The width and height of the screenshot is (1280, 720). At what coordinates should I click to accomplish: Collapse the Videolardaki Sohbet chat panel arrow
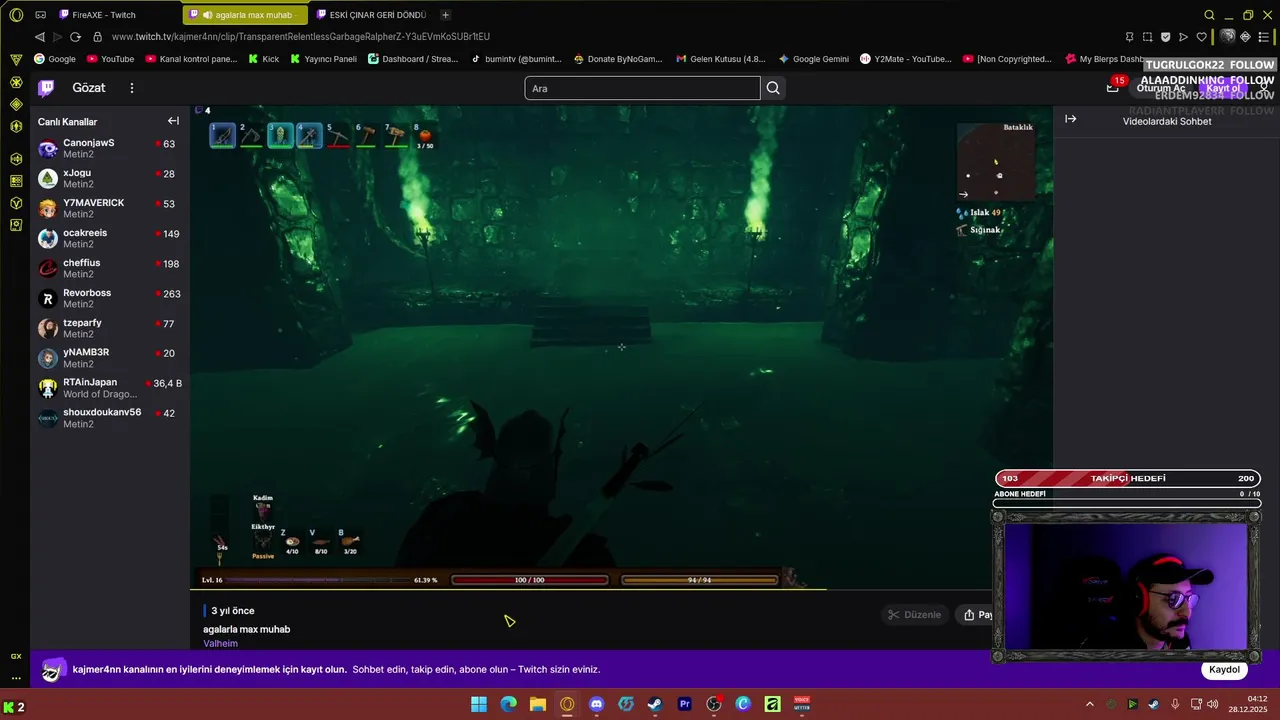[1070, 119]
